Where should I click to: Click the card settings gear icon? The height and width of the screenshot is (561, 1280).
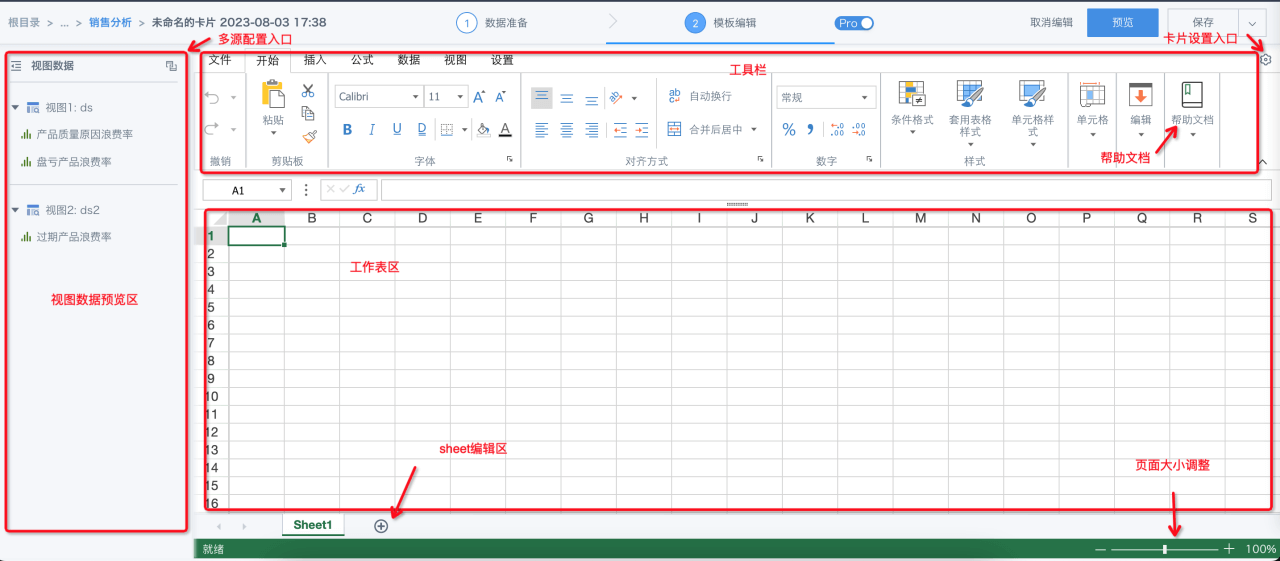(1266, 60)
